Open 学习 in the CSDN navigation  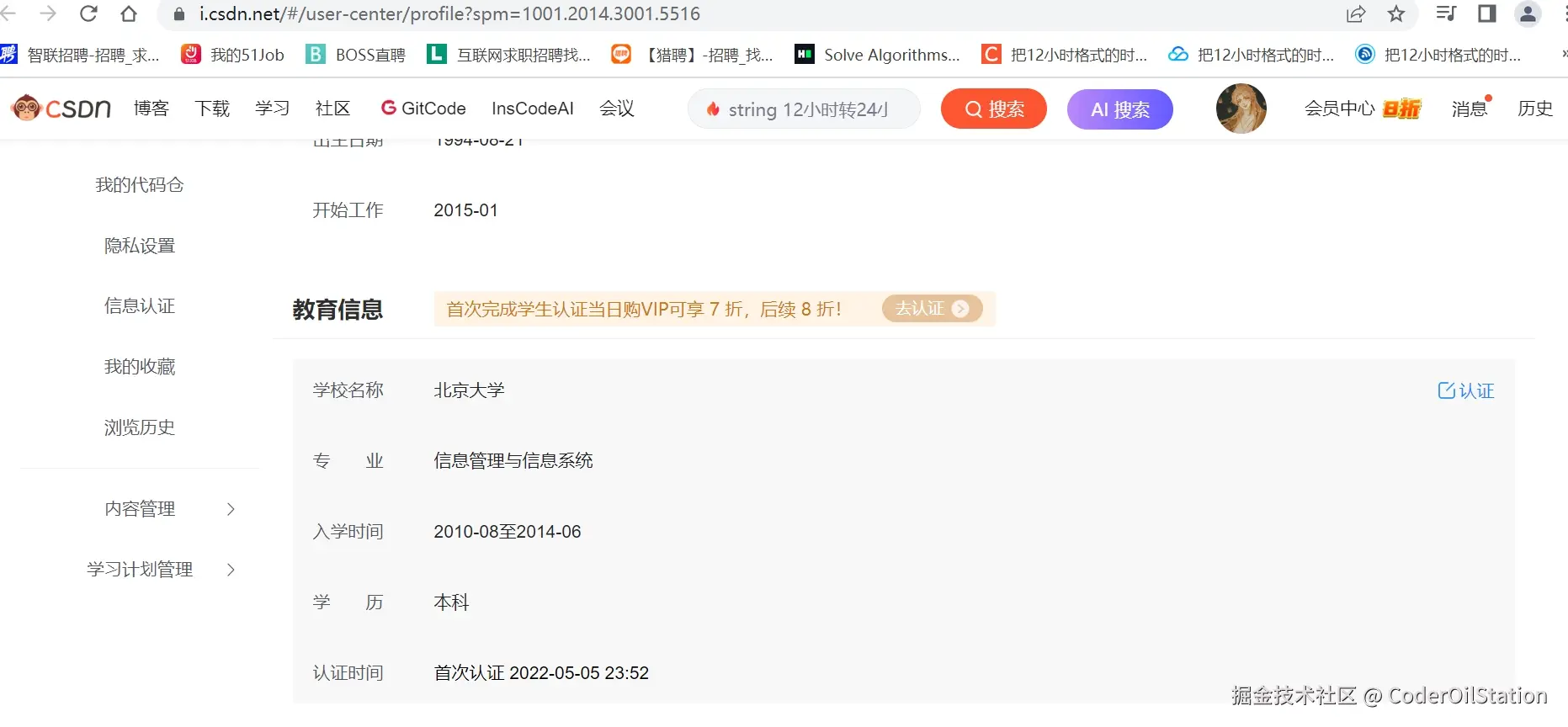(x=273, y=109)
